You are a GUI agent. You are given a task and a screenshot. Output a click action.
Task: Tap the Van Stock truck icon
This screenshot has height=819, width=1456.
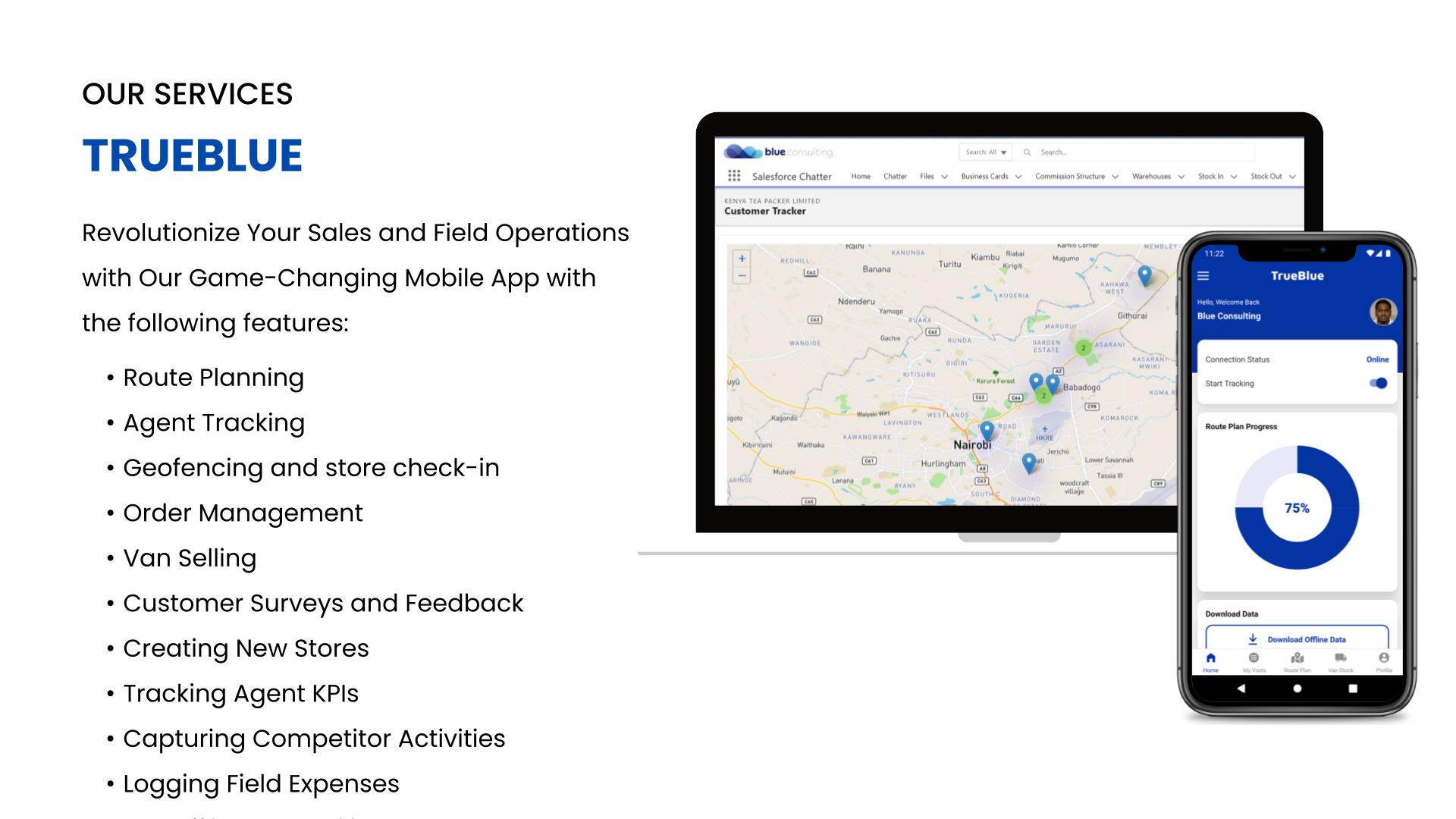click(x=1341, y=658)
